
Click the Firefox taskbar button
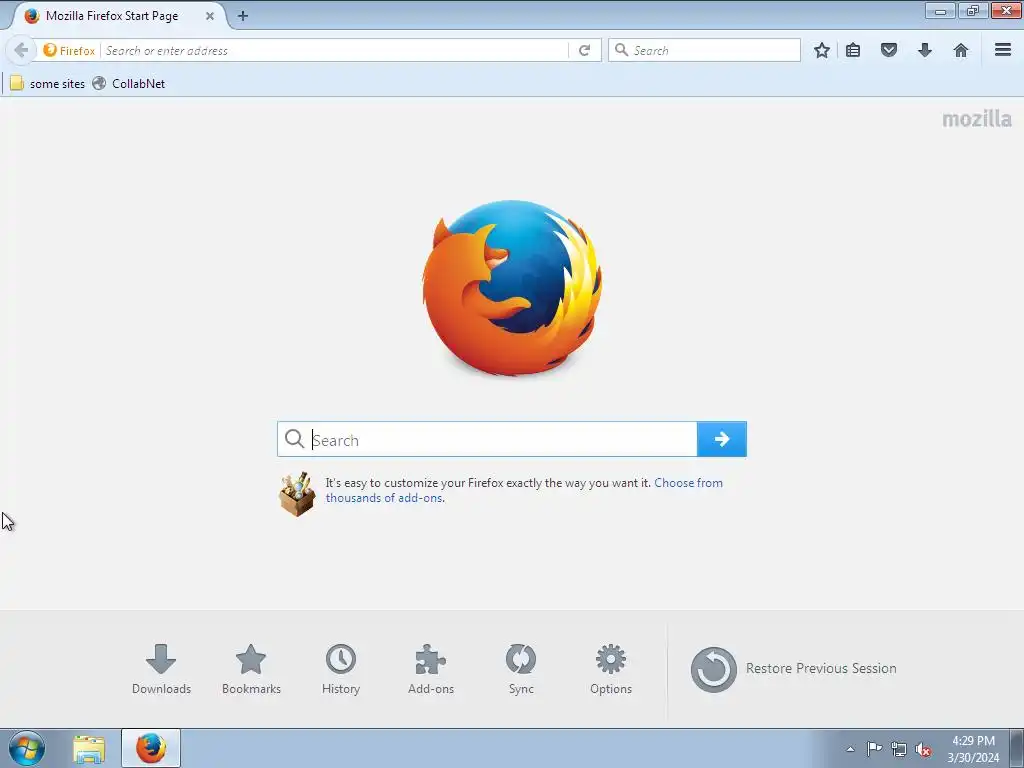(151, 748)
